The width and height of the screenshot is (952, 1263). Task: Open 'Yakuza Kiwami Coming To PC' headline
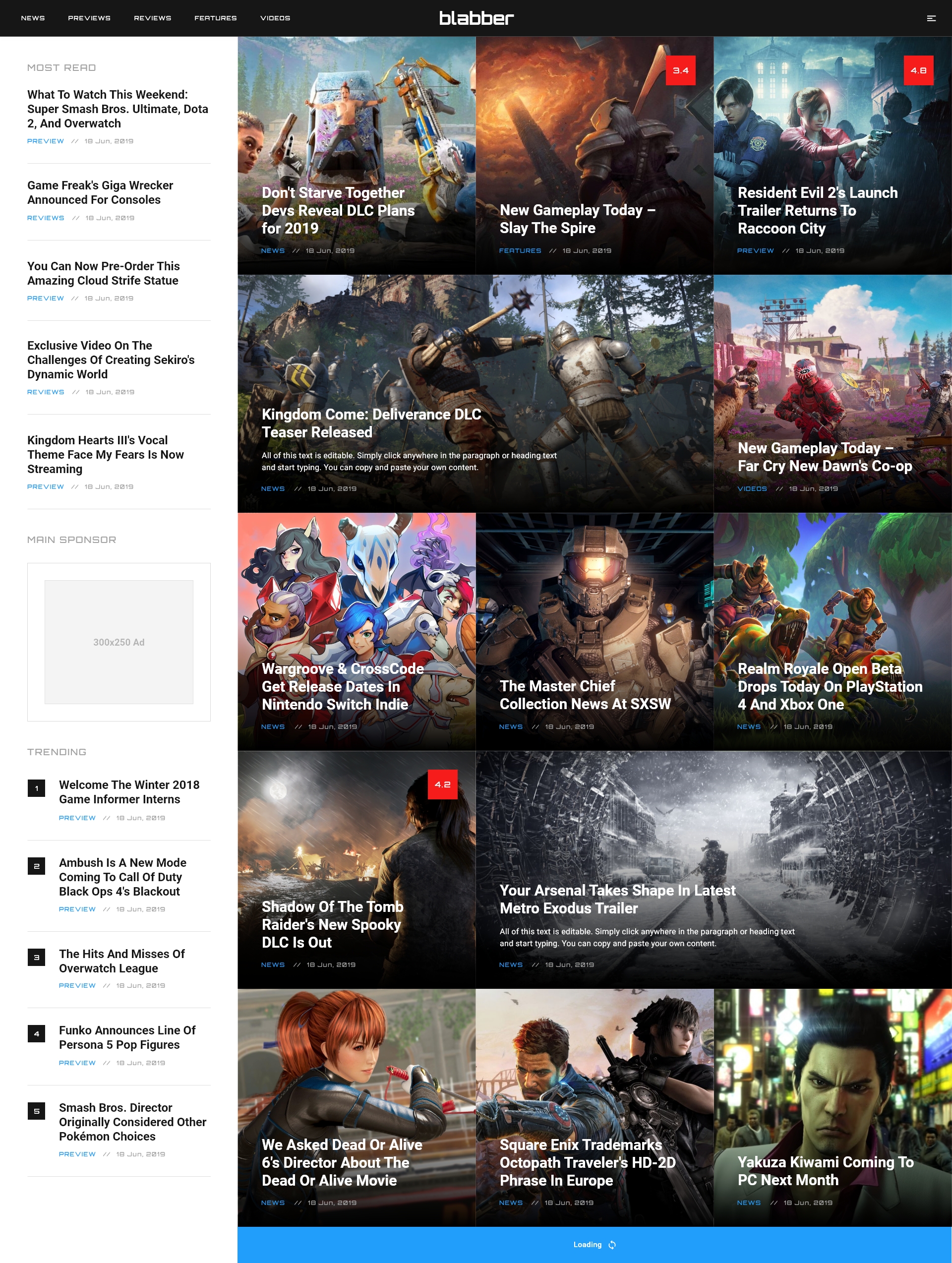pyautogui.click(x=825, y=1171)
